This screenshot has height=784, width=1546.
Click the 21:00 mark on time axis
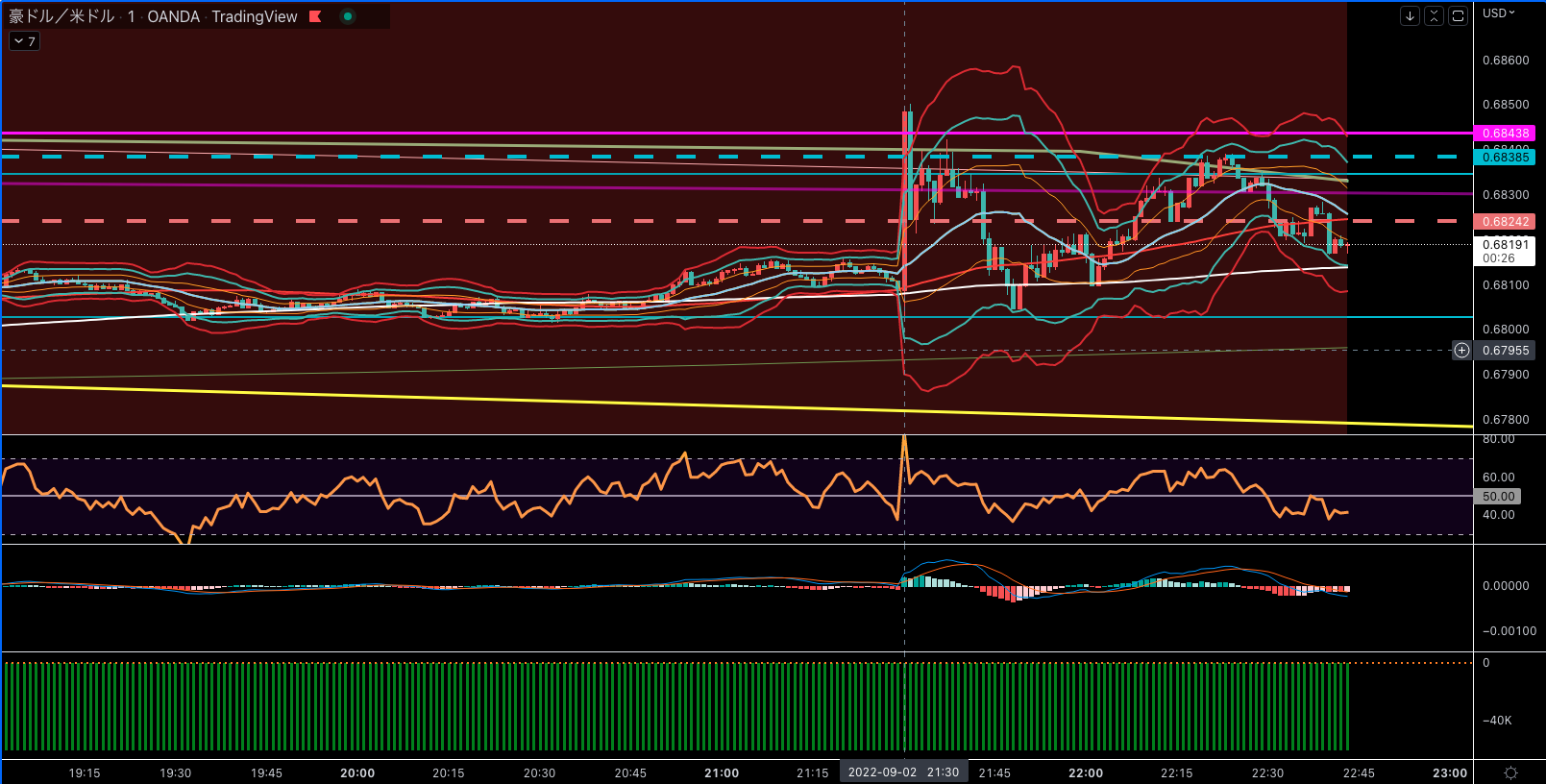[722, 772]
